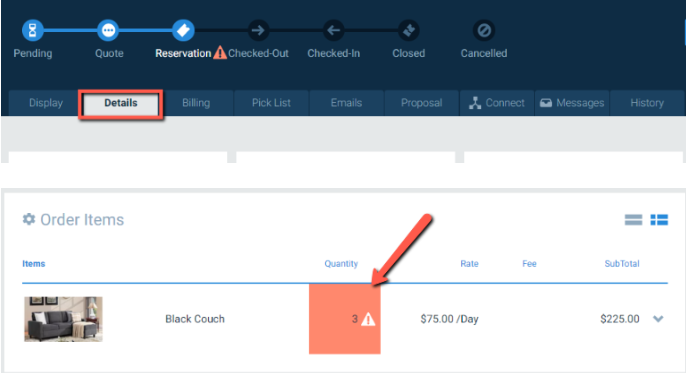Image resolution: width=687 pixels, height=373 pixels.
Task: View the History tab
Action: (x=647, y=103)
